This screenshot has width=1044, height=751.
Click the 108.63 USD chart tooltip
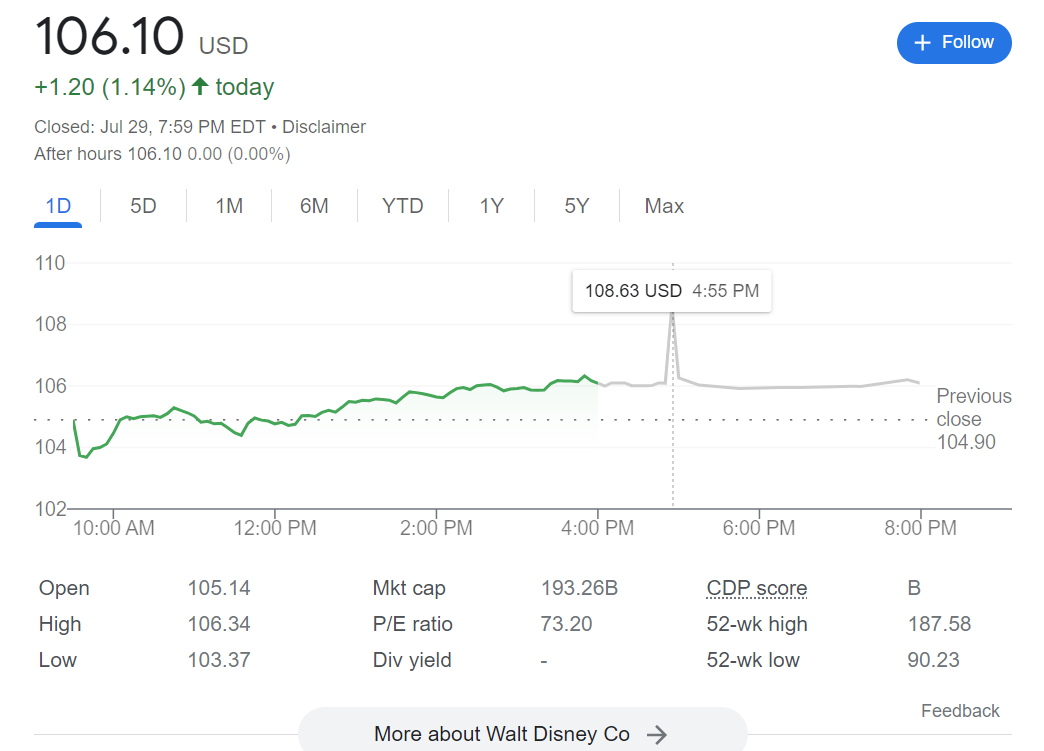point(671,291)
